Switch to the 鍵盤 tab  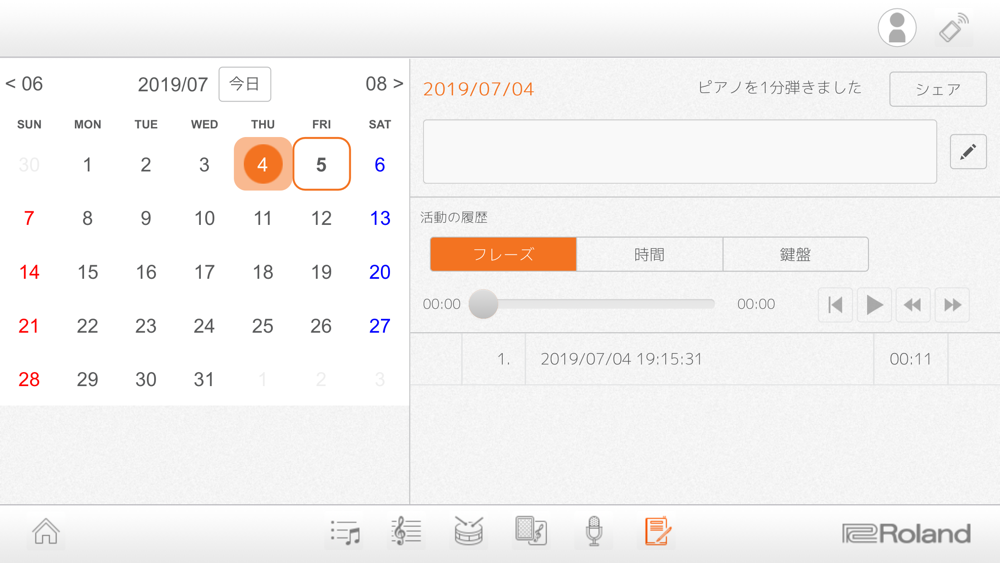[795, 254]
